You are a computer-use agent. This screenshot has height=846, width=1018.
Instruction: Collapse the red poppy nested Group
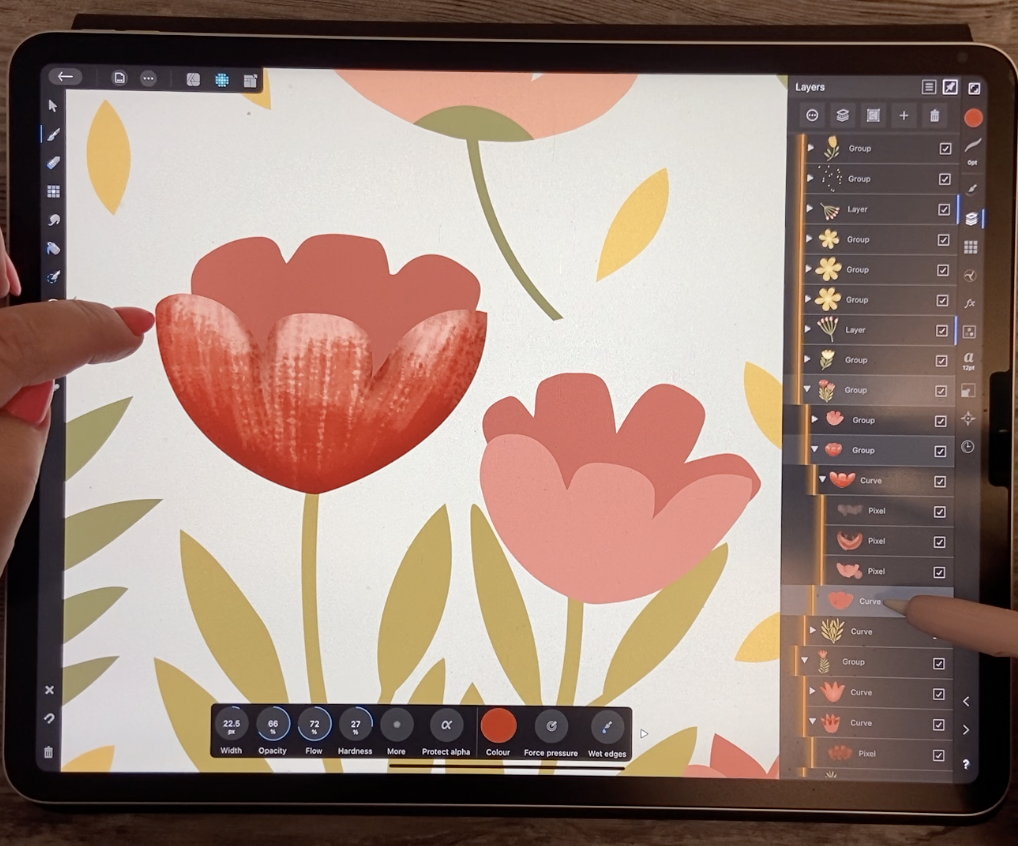(x=815, y=449)
